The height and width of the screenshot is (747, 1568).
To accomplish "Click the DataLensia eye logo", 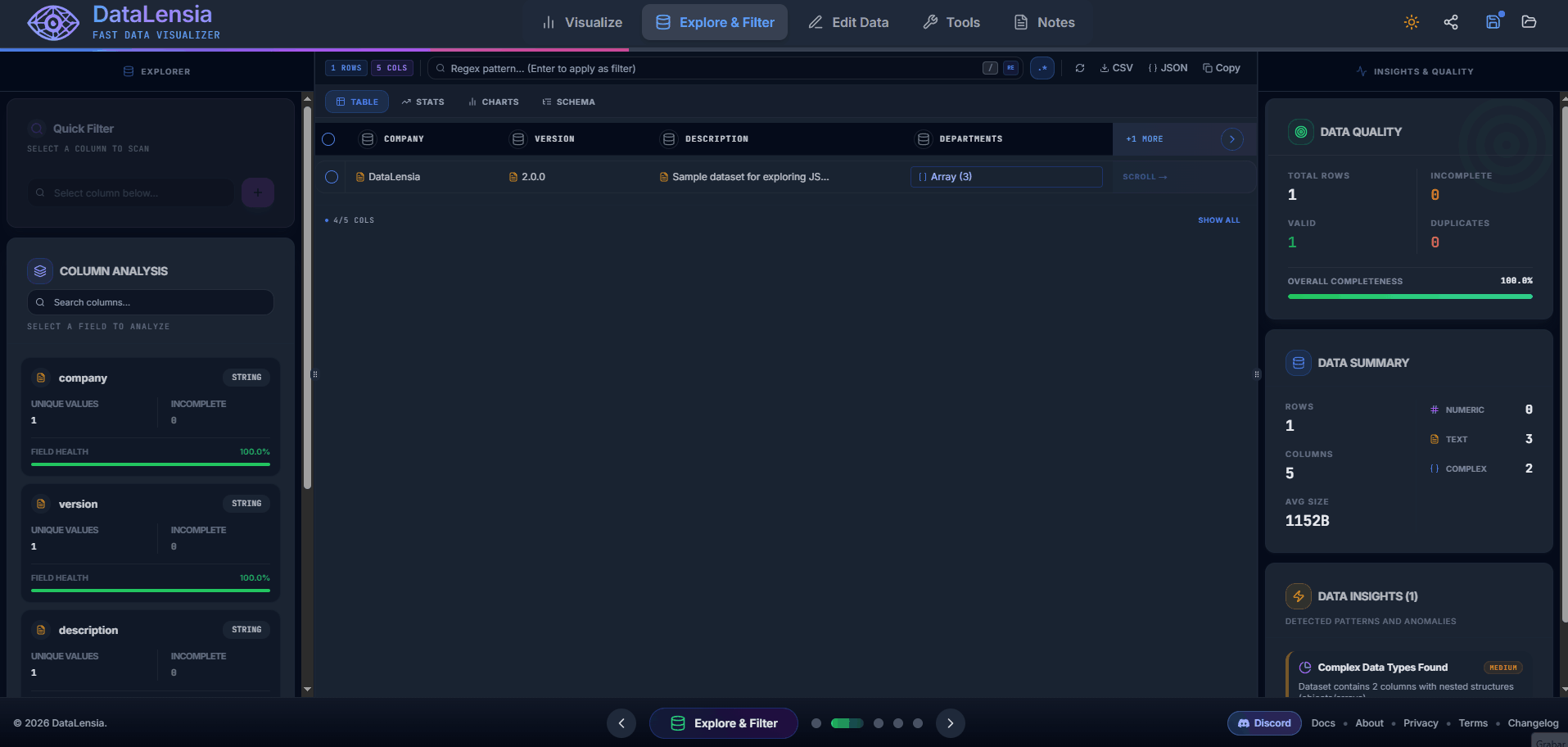I will 53,23.
